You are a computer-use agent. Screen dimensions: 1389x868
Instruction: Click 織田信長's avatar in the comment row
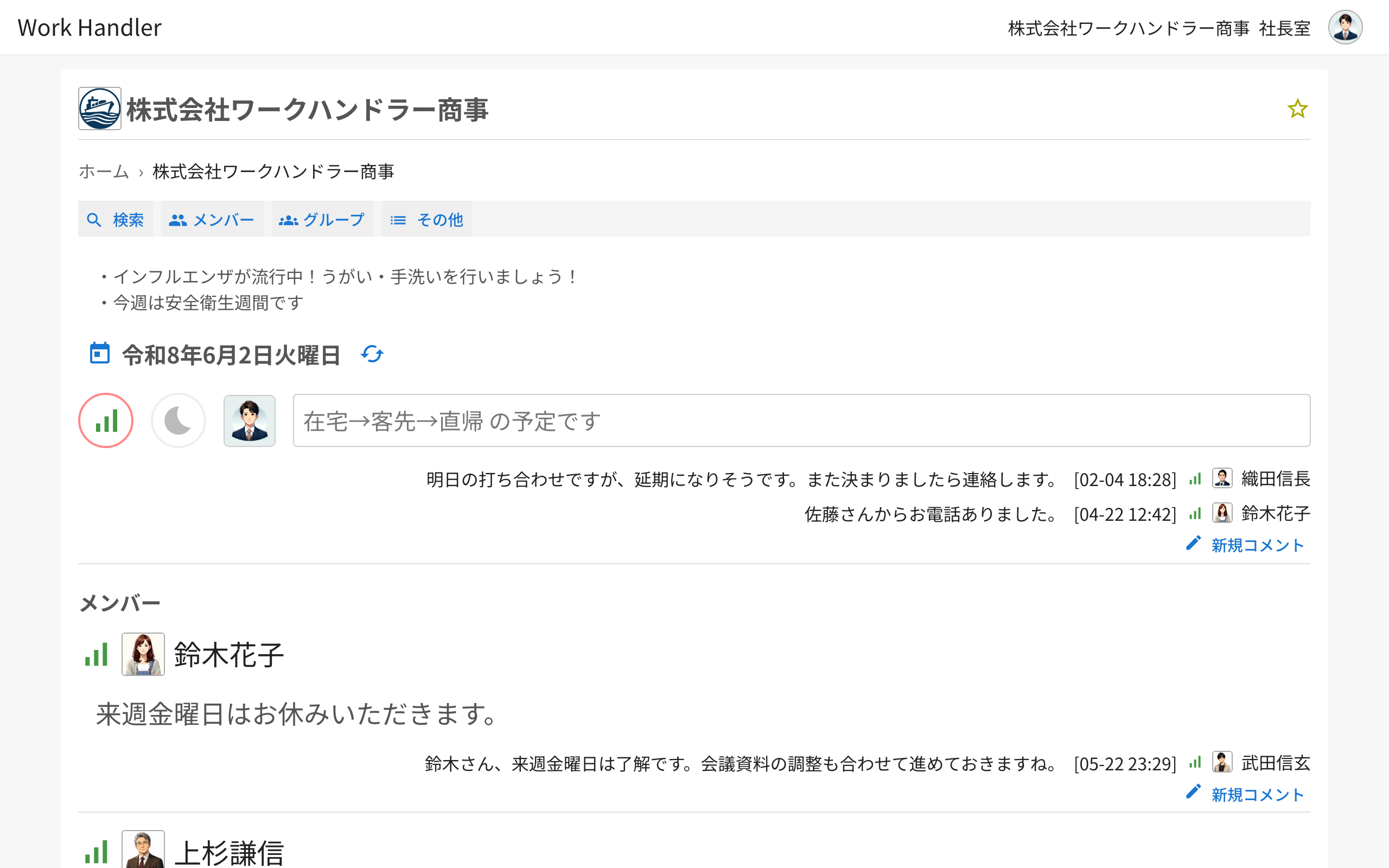(x=1222, y=478)
